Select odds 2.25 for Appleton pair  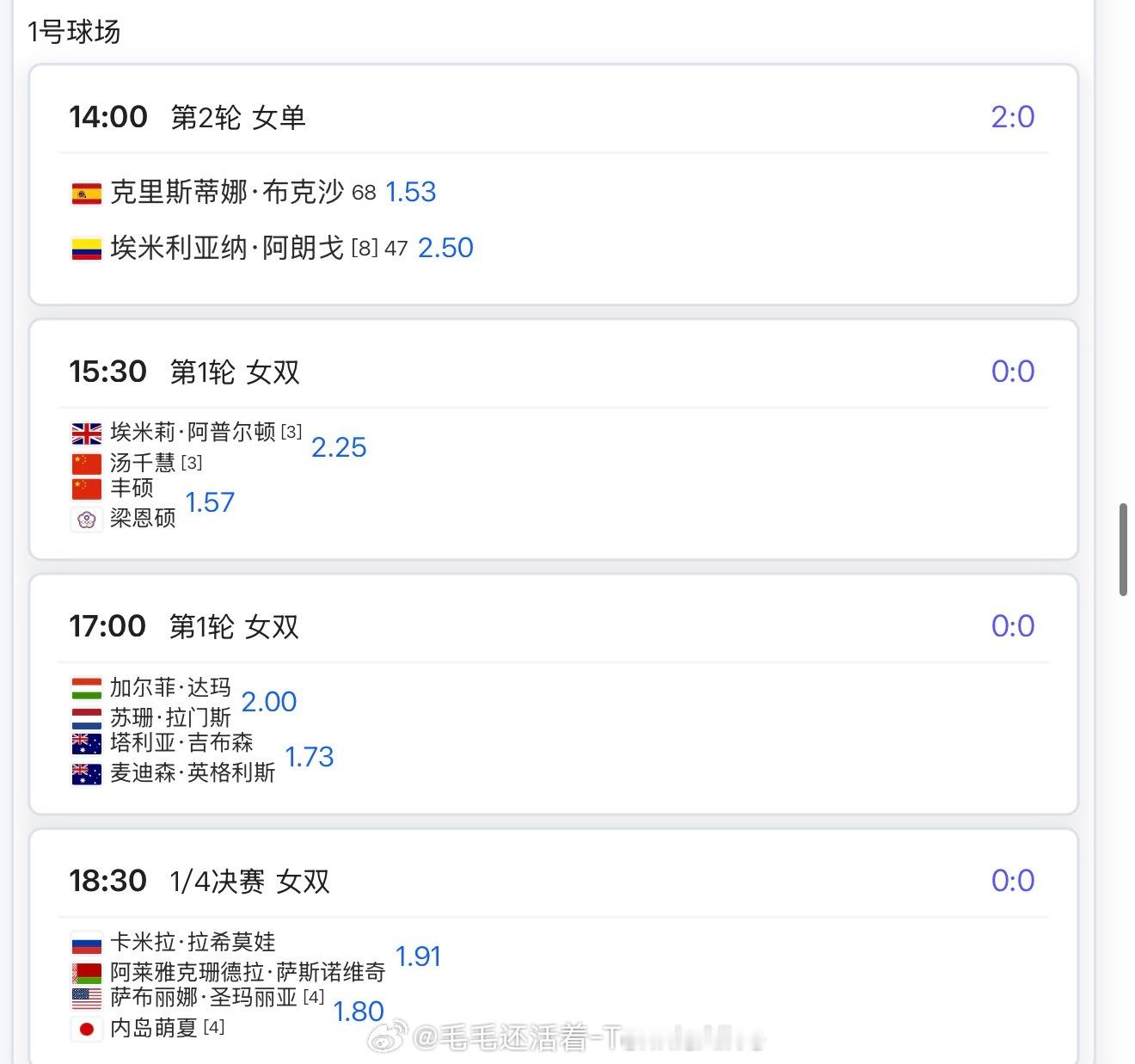(x=339, y=447)
